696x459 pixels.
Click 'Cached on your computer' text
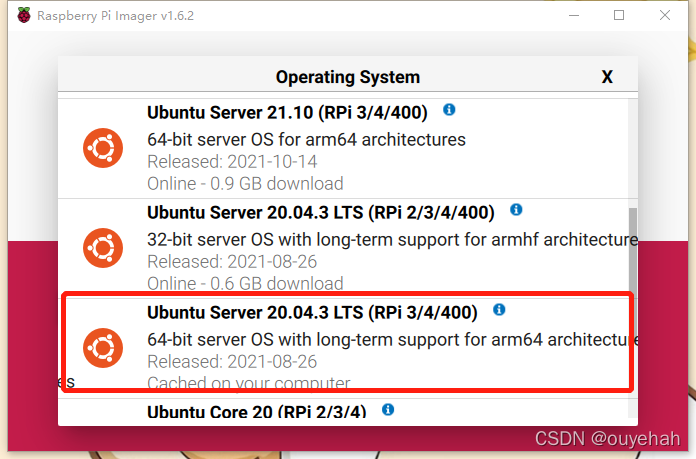tap(249, 383)
